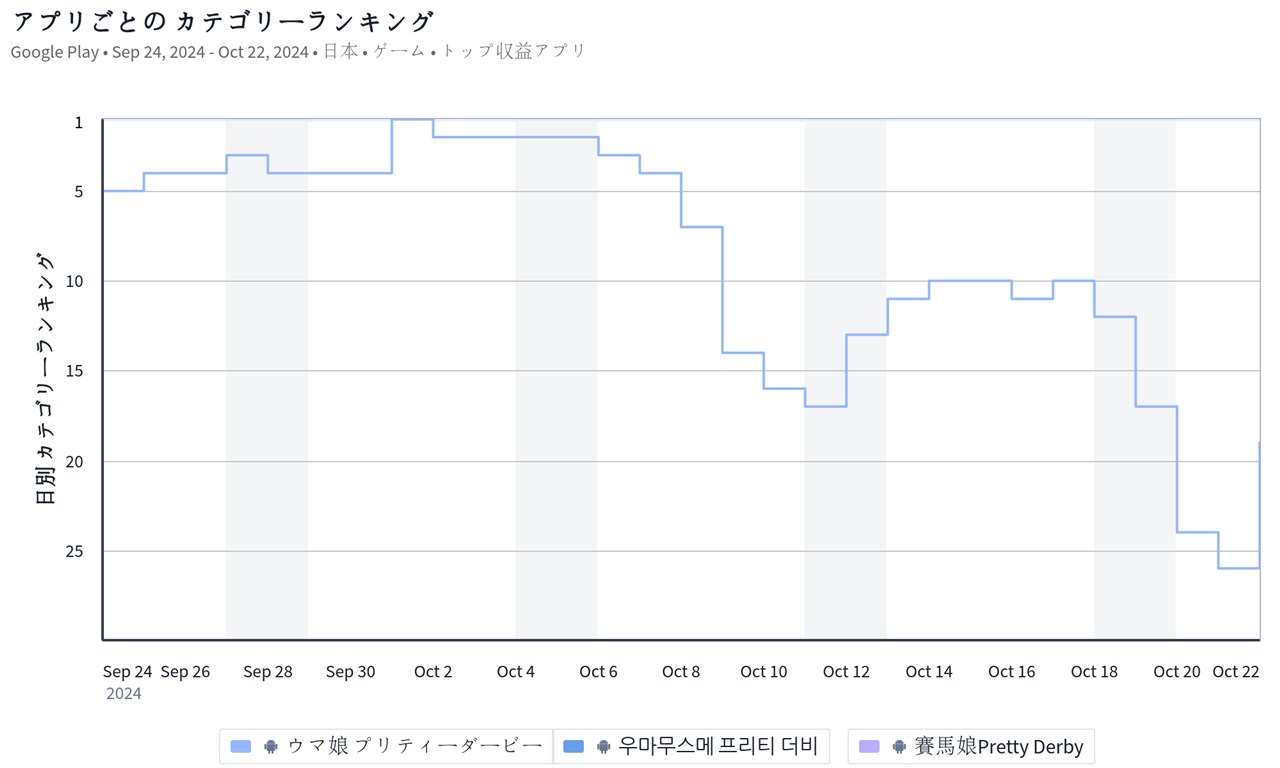Click the Oct 16 x-axis date label

tap(1012, 672)
